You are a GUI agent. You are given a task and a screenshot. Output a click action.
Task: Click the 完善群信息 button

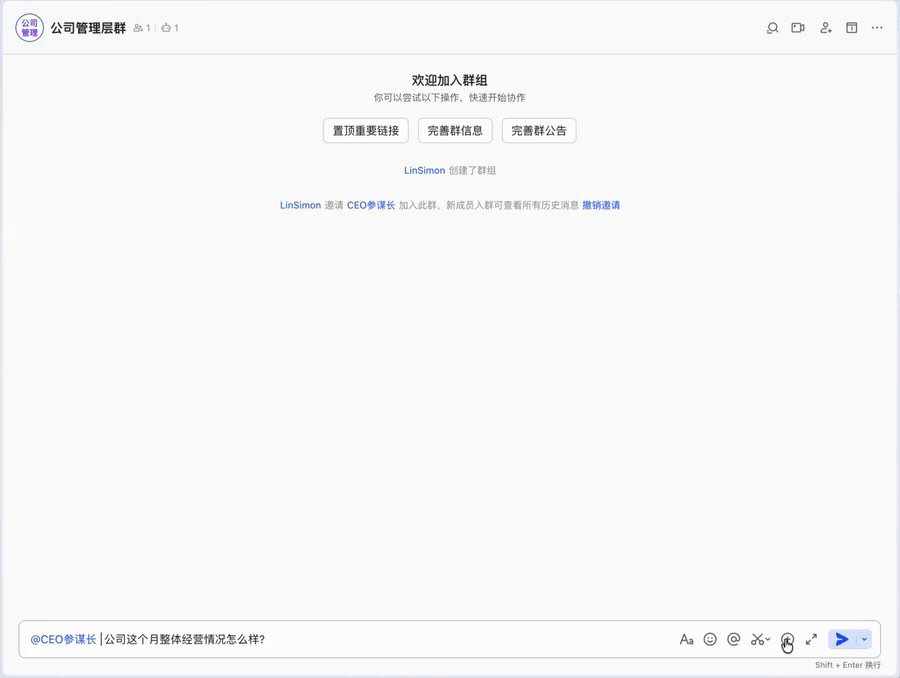pyautogui.click(x=455, y=131)
